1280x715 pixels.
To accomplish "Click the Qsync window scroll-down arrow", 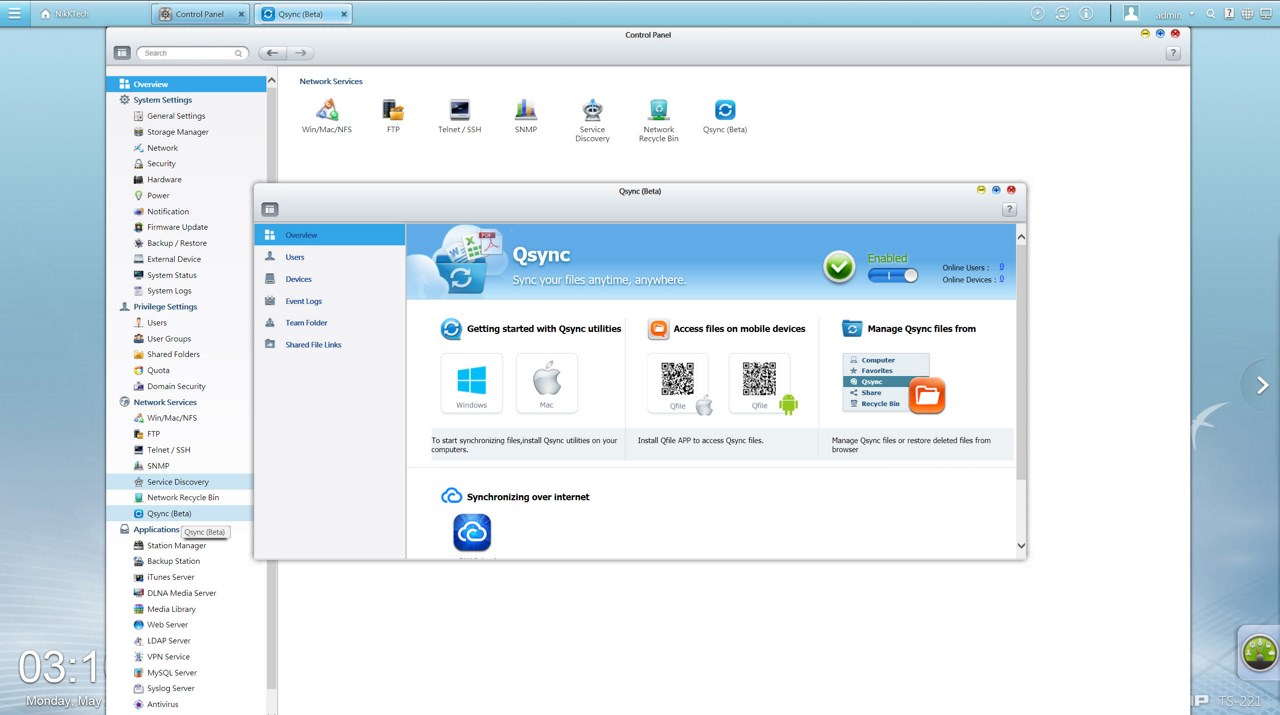I will coord(1021,546).
